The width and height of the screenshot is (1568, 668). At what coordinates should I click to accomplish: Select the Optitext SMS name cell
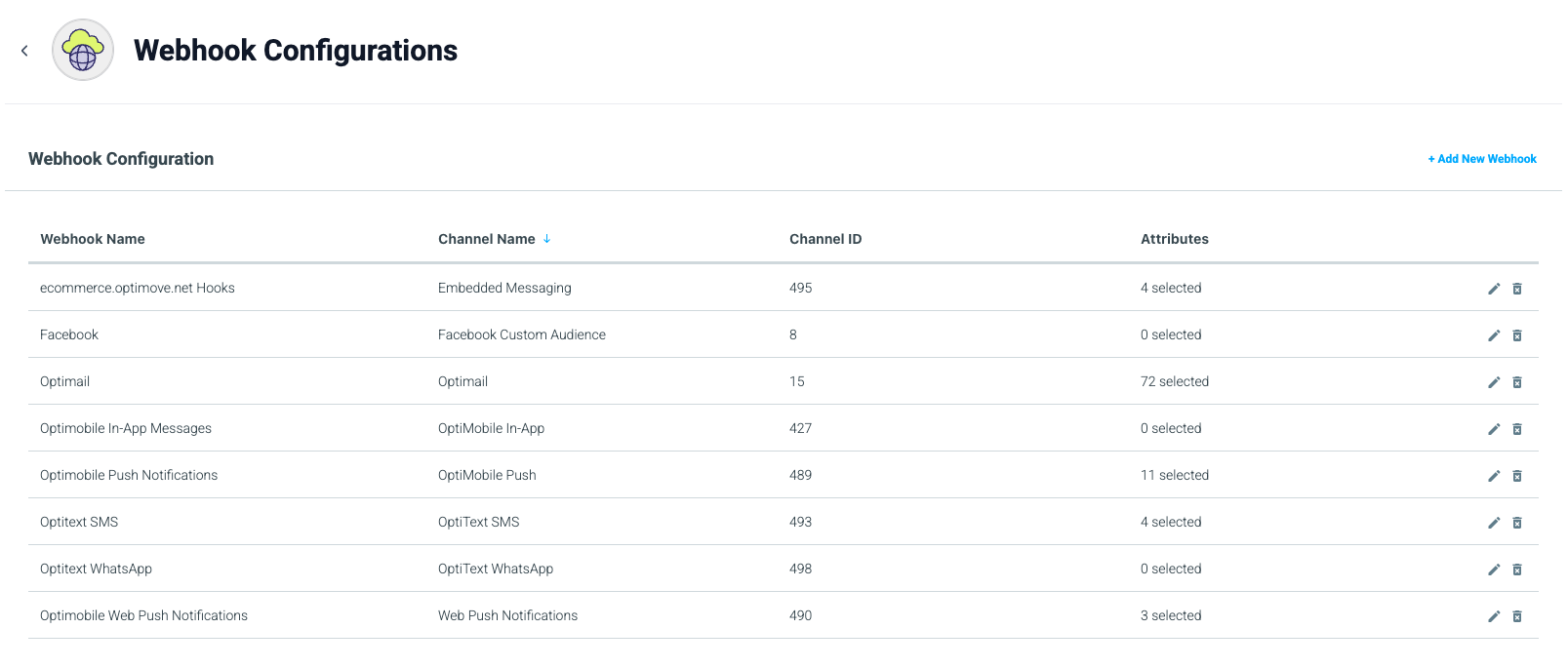click(x=79, y=522)
